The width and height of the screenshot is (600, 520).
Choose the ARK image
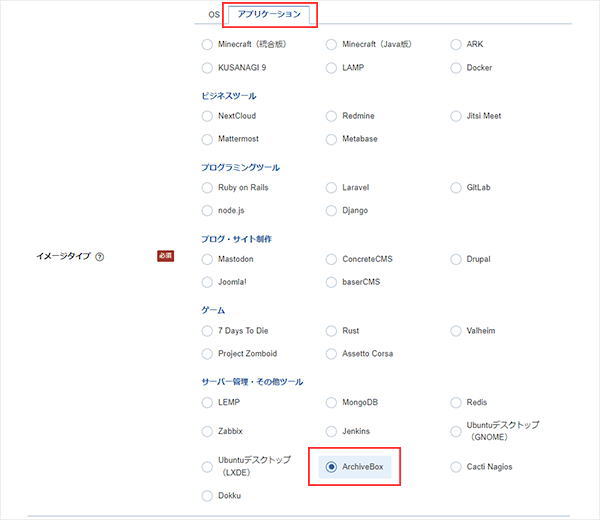click(x=456, y=44)
